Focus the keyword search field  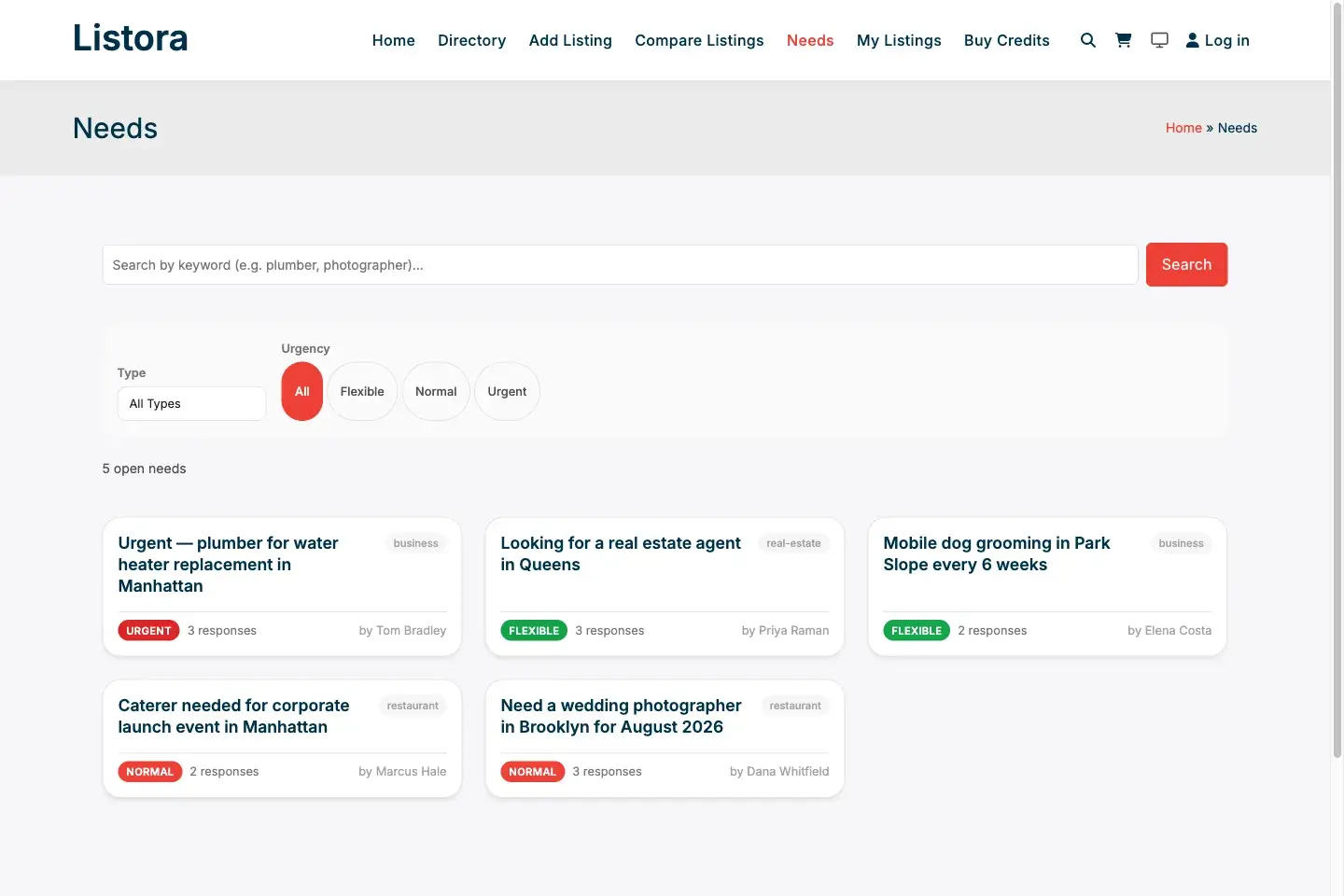(620, 265)
